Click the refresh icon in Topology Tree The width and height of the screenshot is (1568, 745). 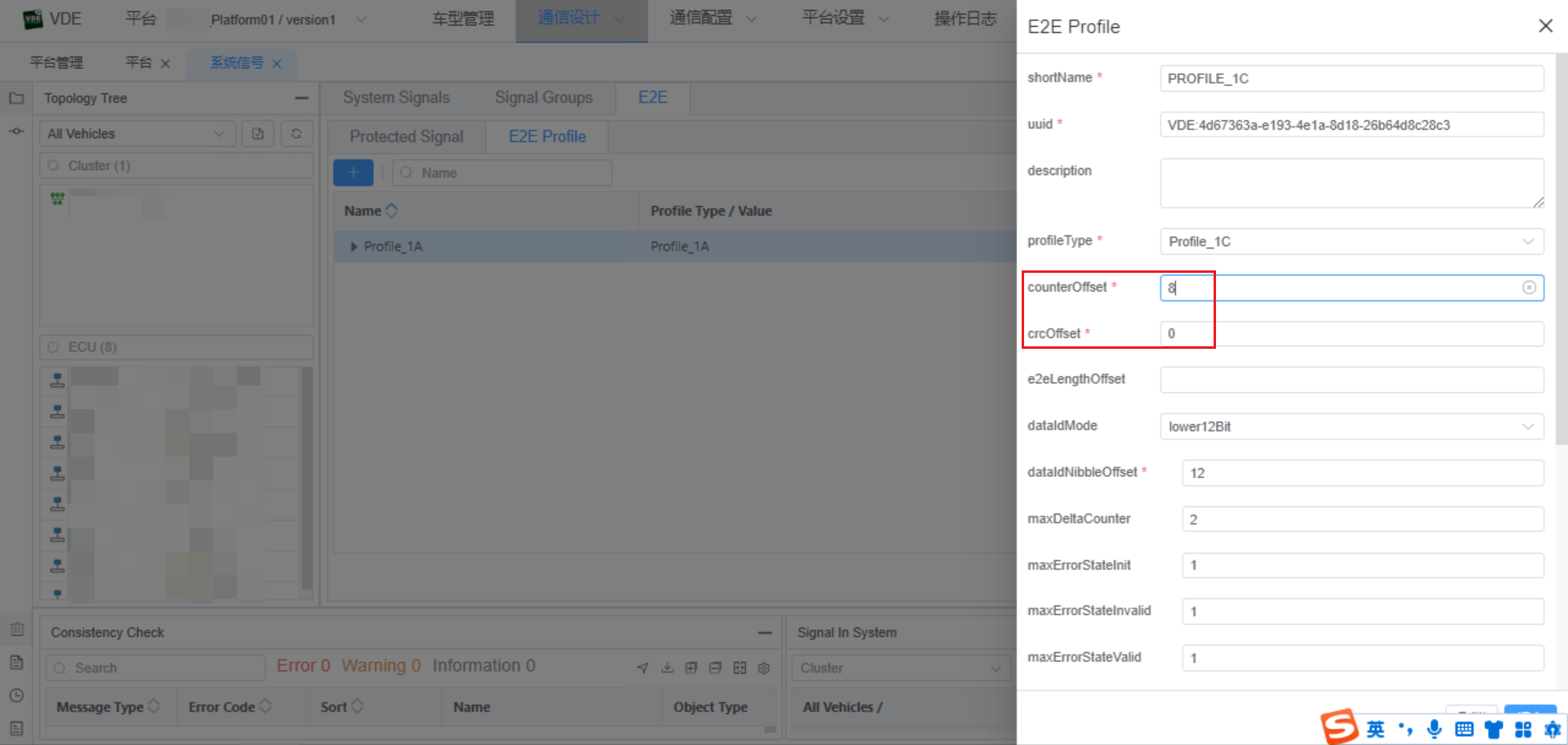[x=296, y=134]
